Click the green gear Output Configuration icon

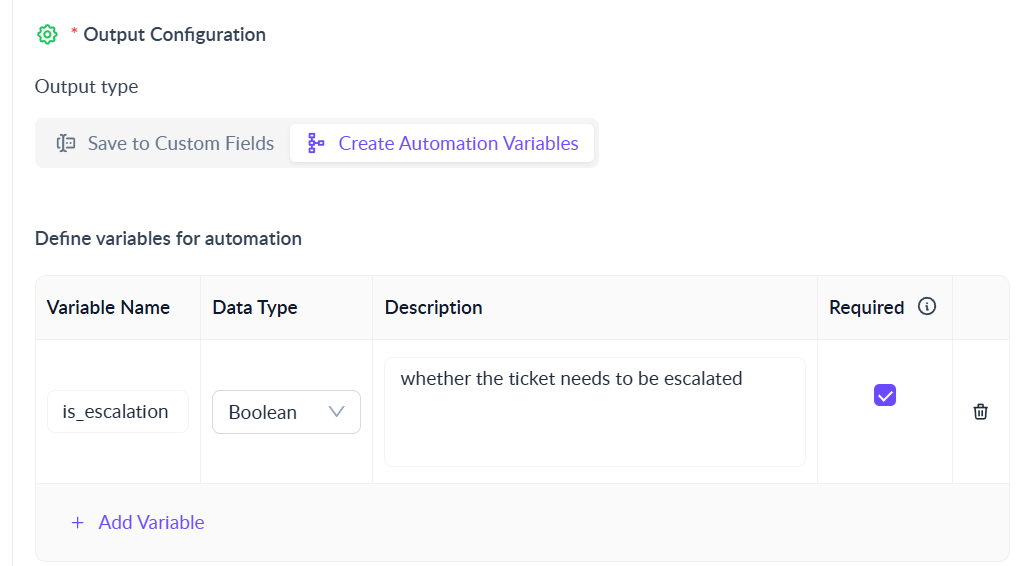coord(47,35)
